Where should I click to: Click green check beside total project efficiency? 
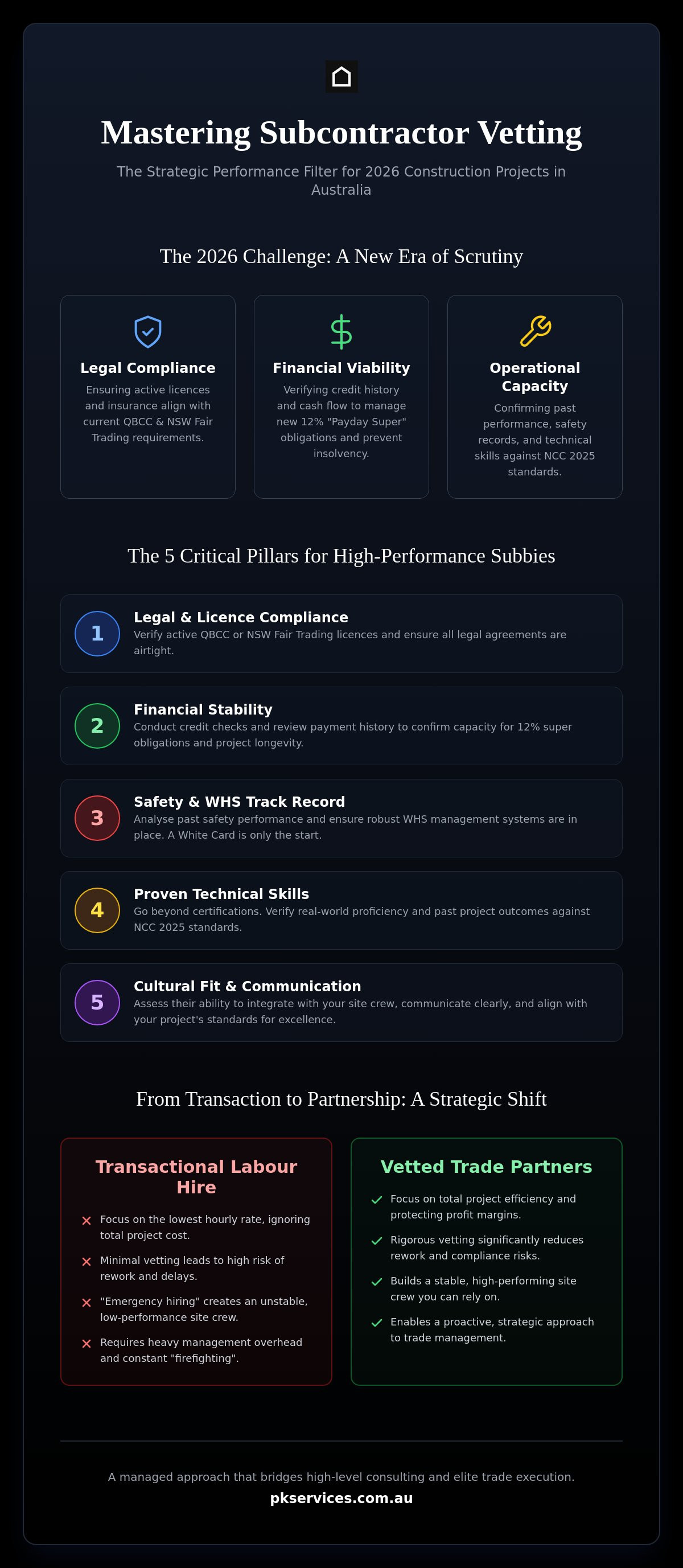377,1200
